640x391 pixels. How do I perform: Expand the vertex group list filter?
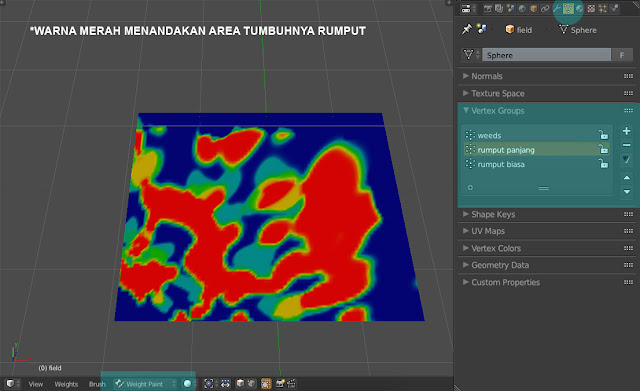pos(470,187)
